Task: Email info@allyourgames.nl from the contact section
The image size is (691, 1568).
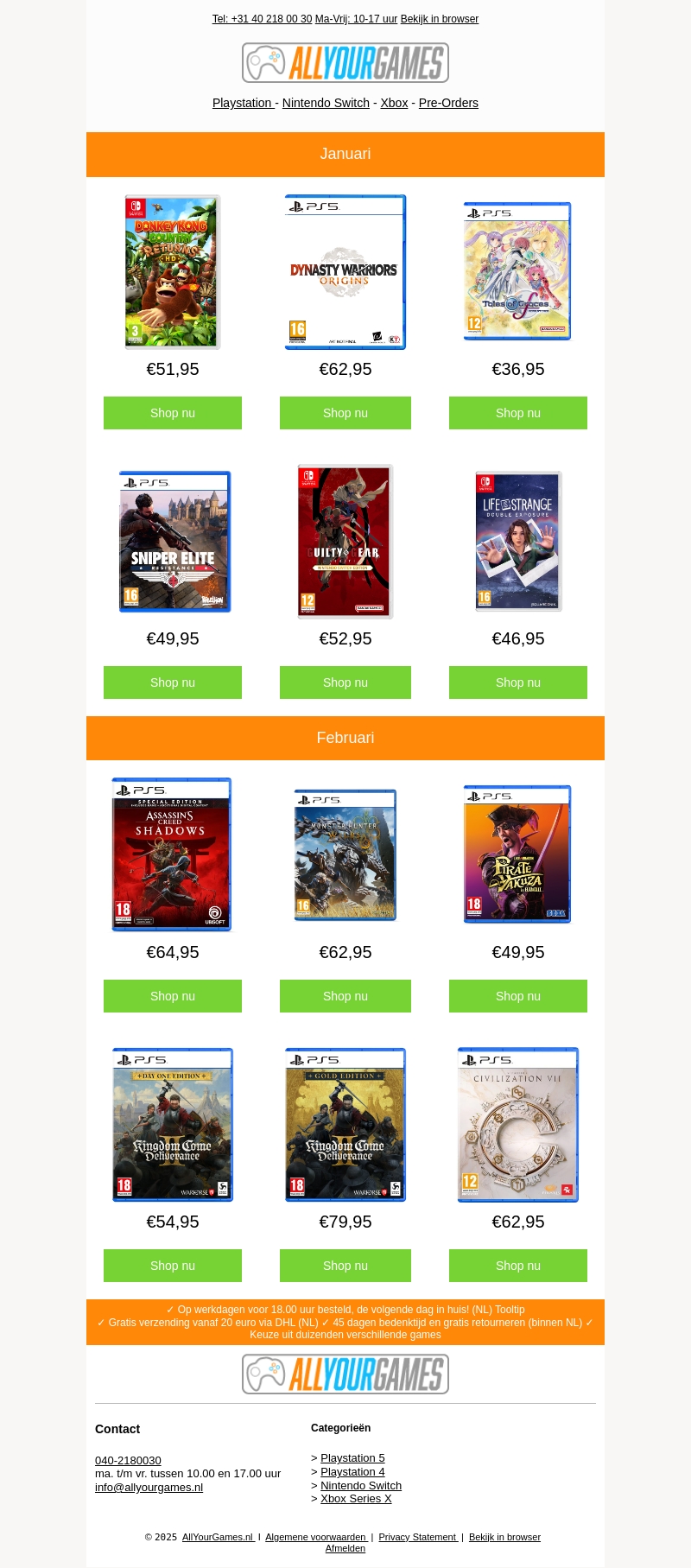Action: [x=149, y=1488]
